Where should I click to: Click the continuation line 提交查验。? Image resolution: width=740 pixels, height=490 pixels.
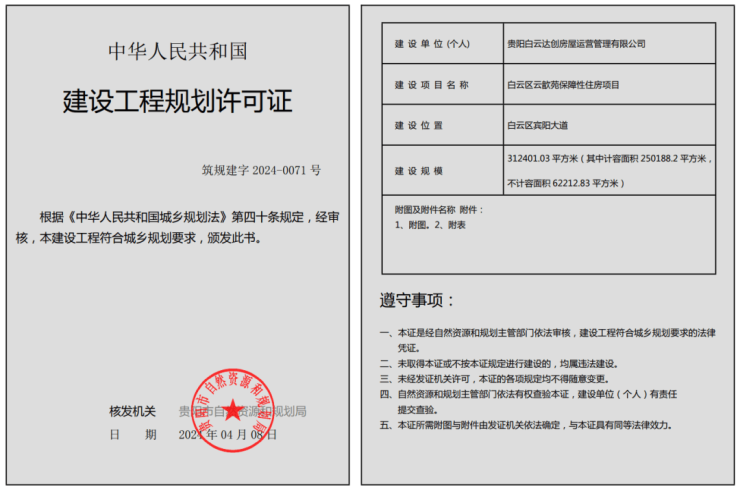coord(418,410)
